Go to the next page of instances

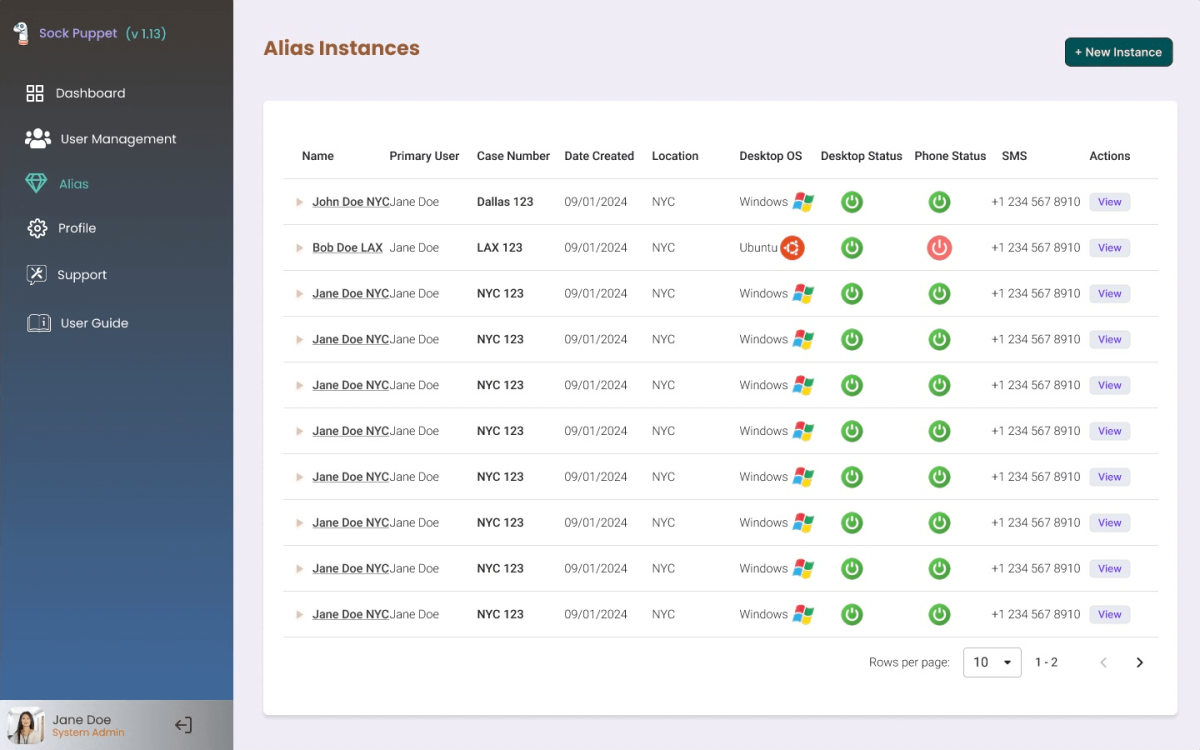tap(1139, 662)
